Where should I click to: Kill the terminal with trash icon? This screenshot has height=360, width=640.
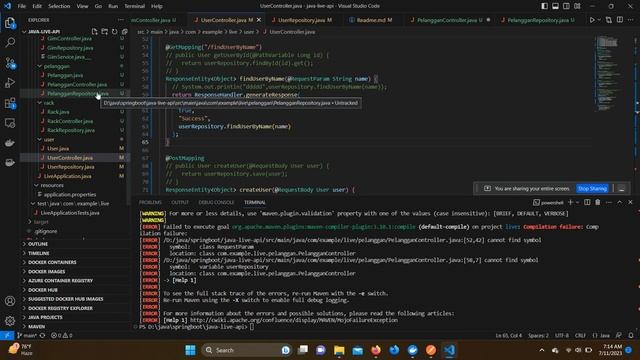click(598, 202)
